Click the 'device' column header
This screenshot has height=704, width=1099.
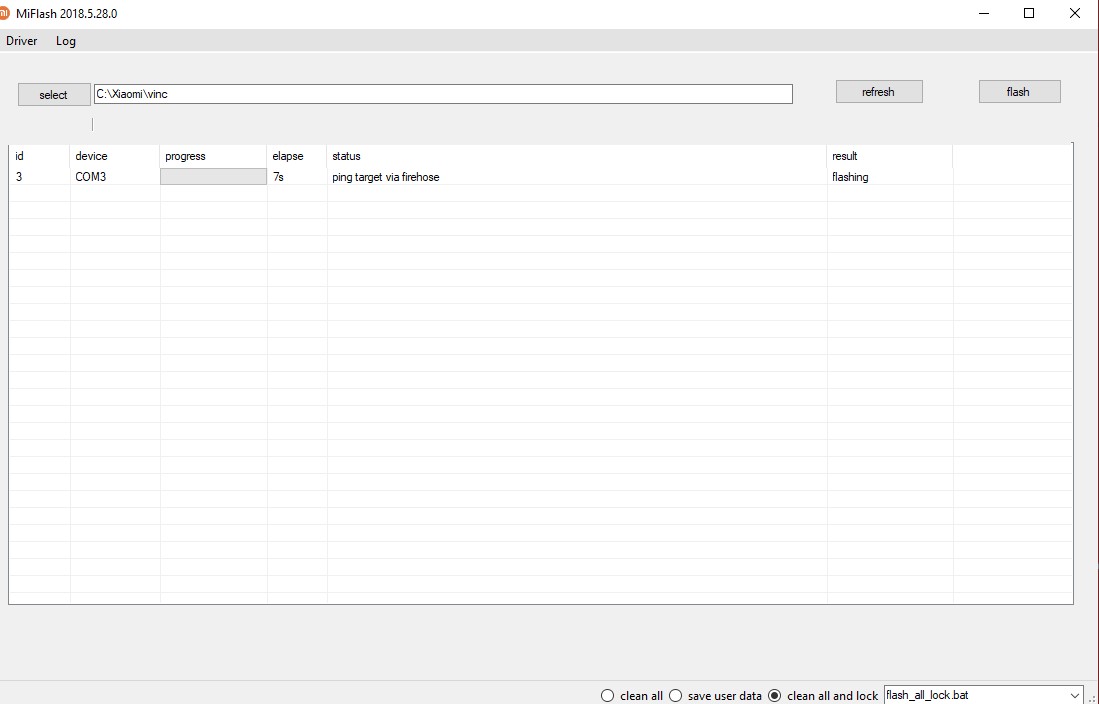click(x=115, y=156)
